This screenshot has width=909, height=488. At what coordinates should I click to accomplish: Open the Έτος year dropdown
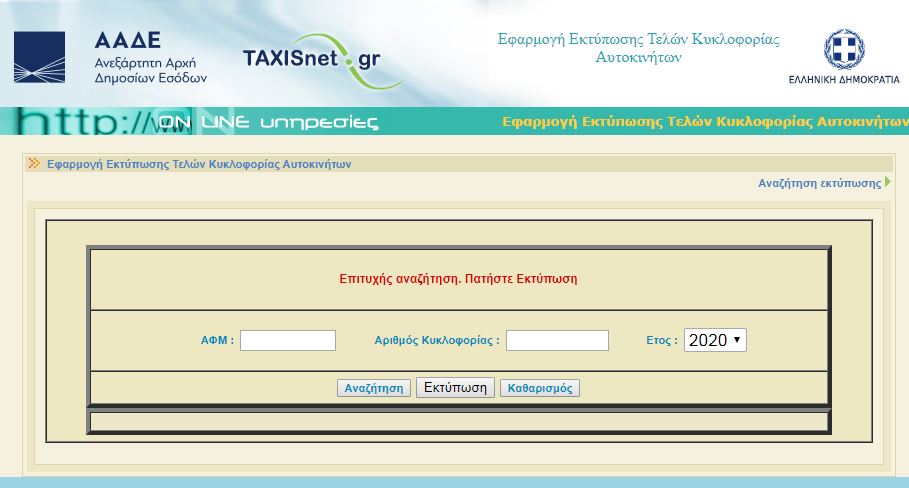tap(715, 340)
